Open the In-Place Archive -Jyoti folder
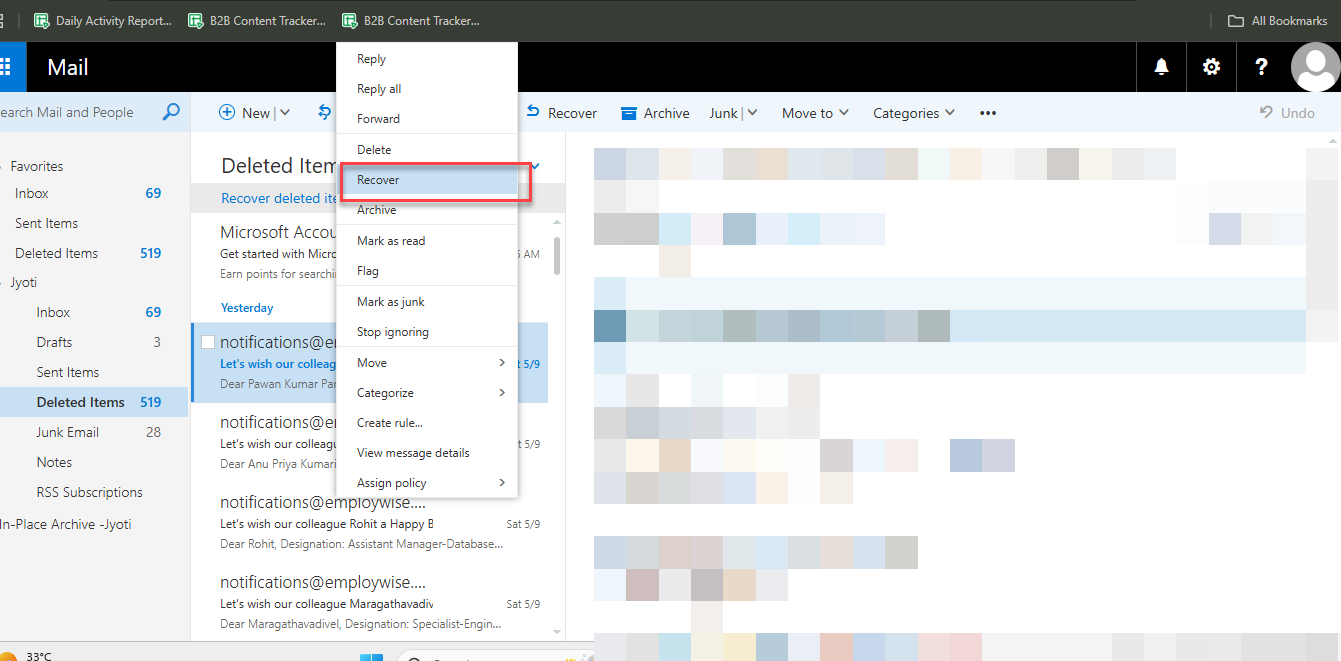The height and width of the screenshot is (661, 1341). (66, 524)
